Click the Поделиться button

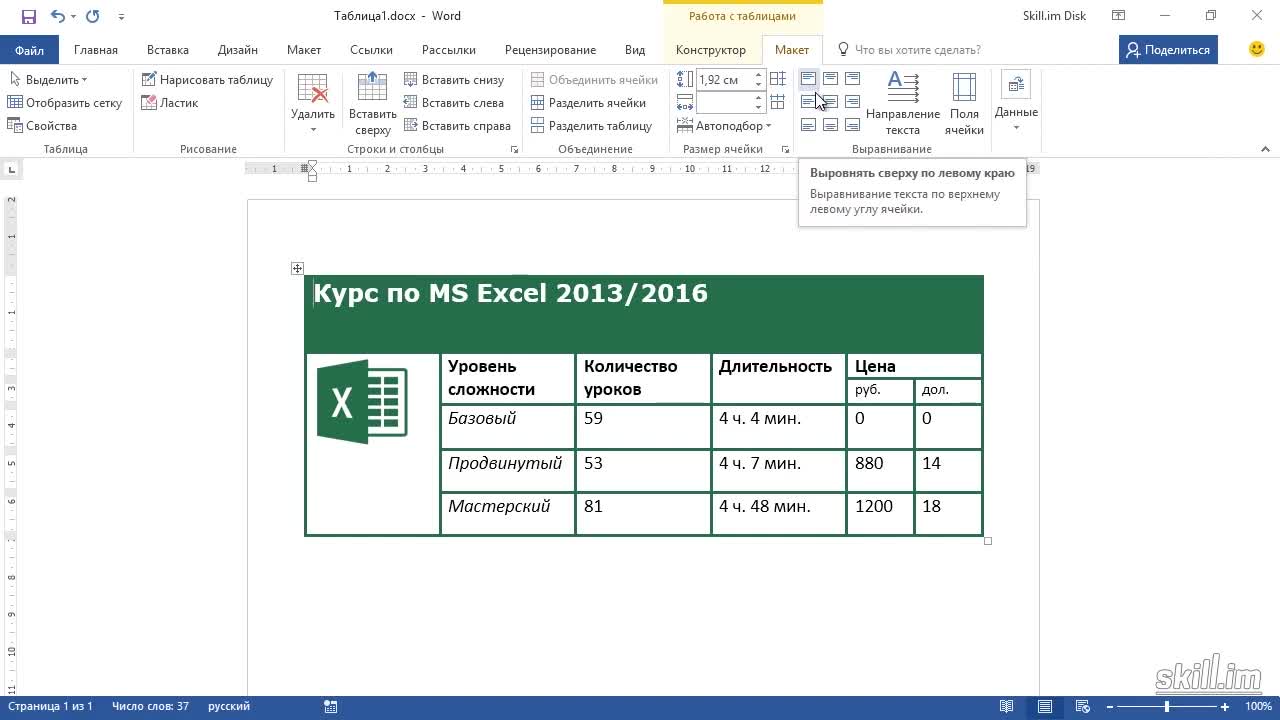click(x=1167, y=49)
